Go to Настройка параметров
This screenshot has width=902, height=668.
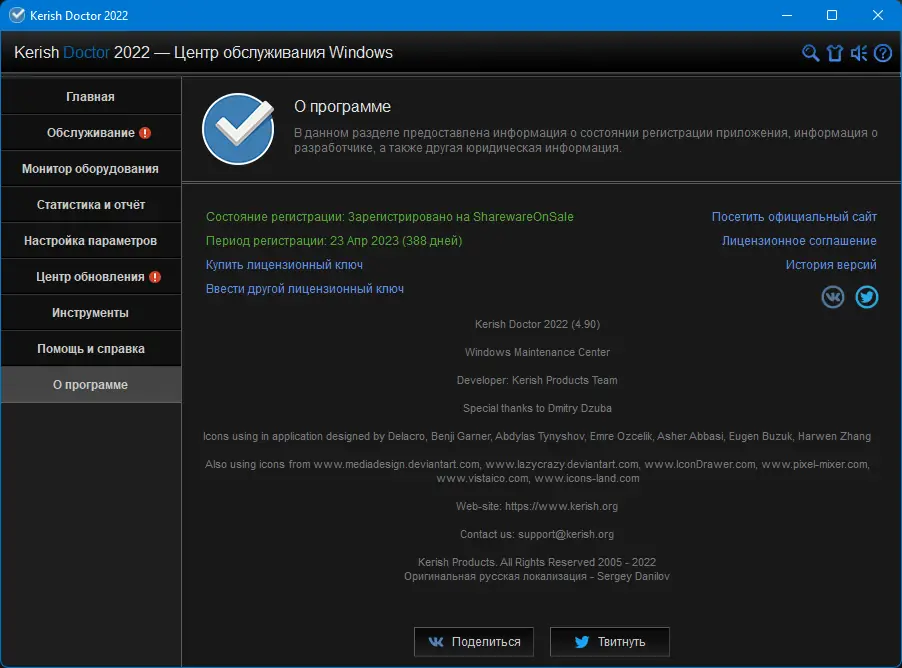coord(91,241)
